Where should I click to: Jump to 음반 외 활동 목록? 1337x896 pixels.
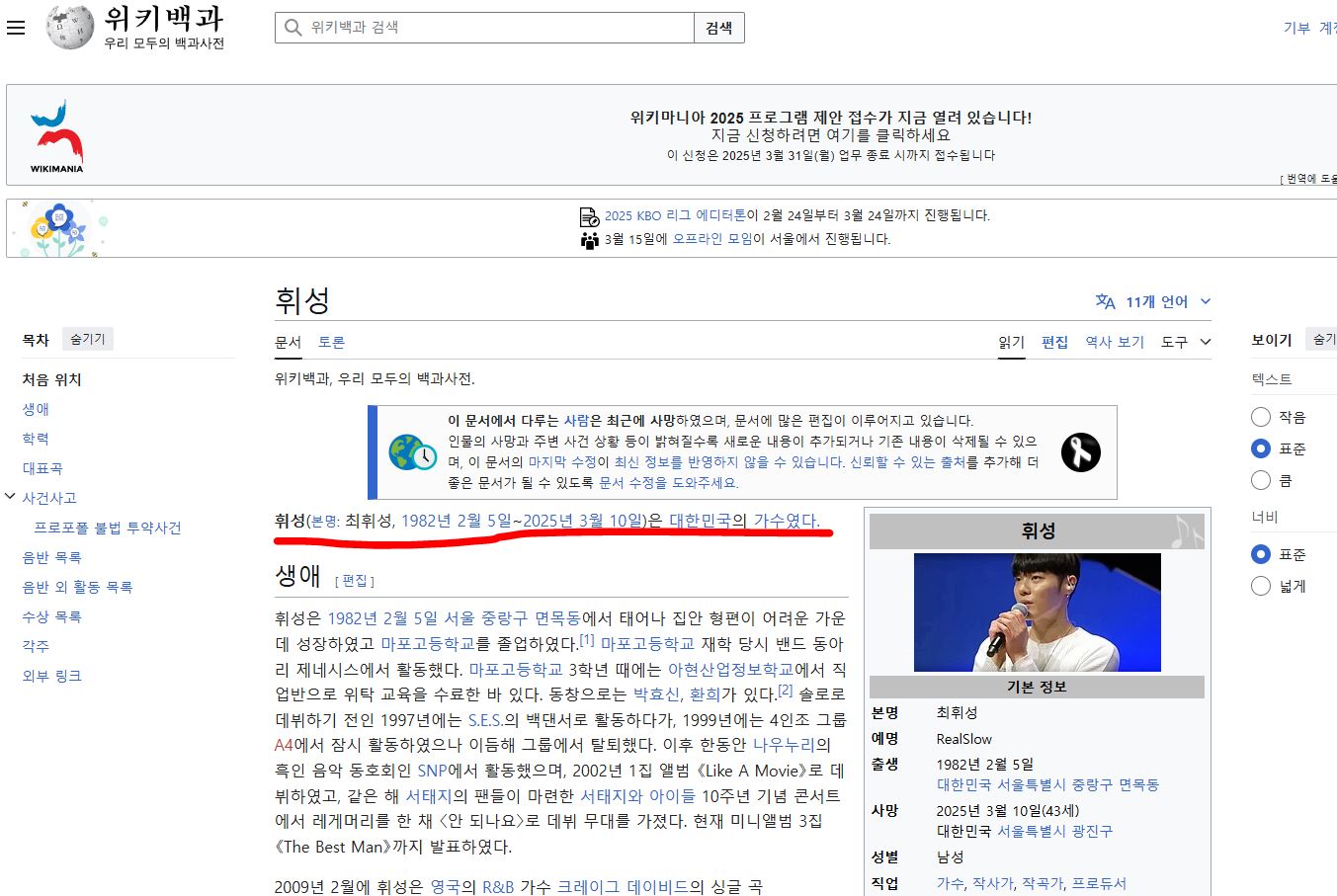(77, 587)
